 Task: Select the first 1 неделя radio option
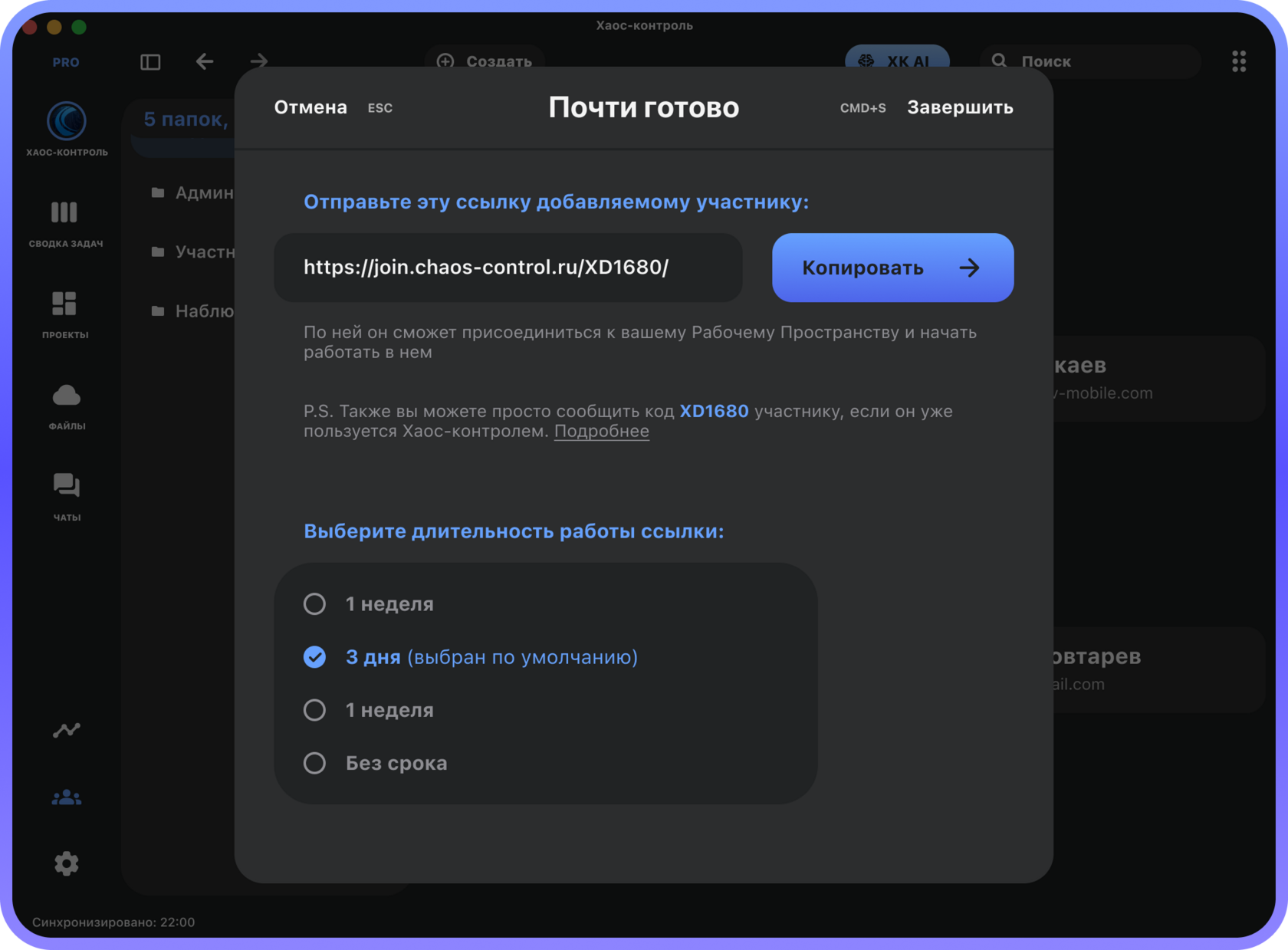pyautogui.click(x=314, y=604)
